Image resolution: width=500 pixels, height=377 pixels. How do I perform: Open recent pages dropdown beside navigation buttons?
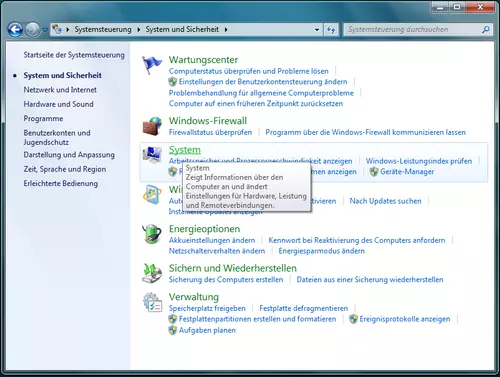(x=45, y=30)
